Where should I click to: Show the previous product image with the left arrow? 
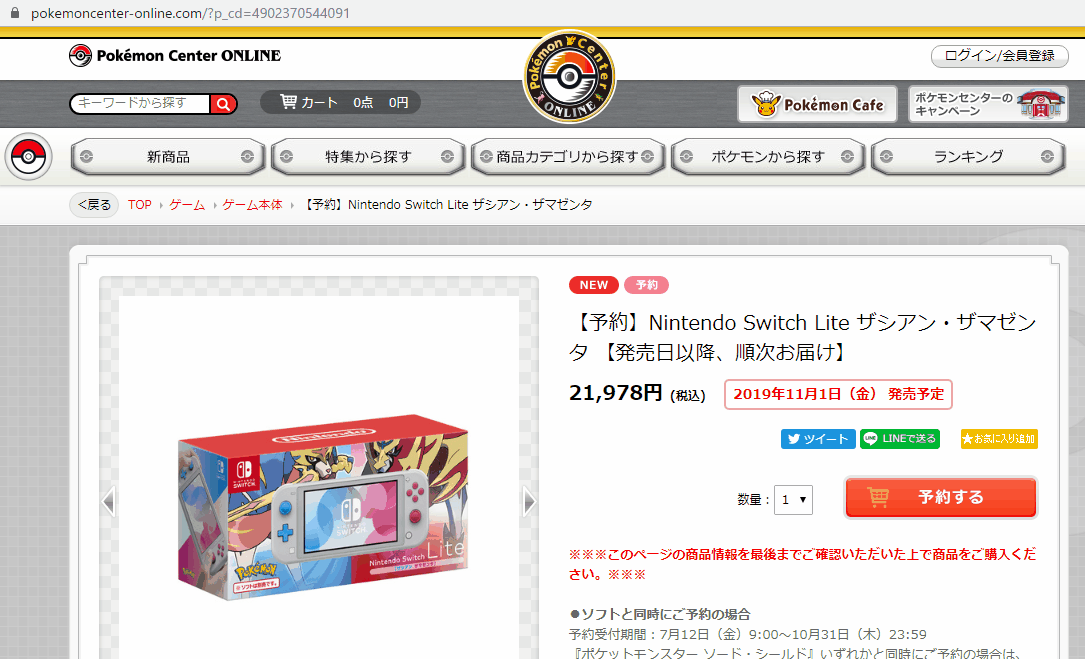109,501
